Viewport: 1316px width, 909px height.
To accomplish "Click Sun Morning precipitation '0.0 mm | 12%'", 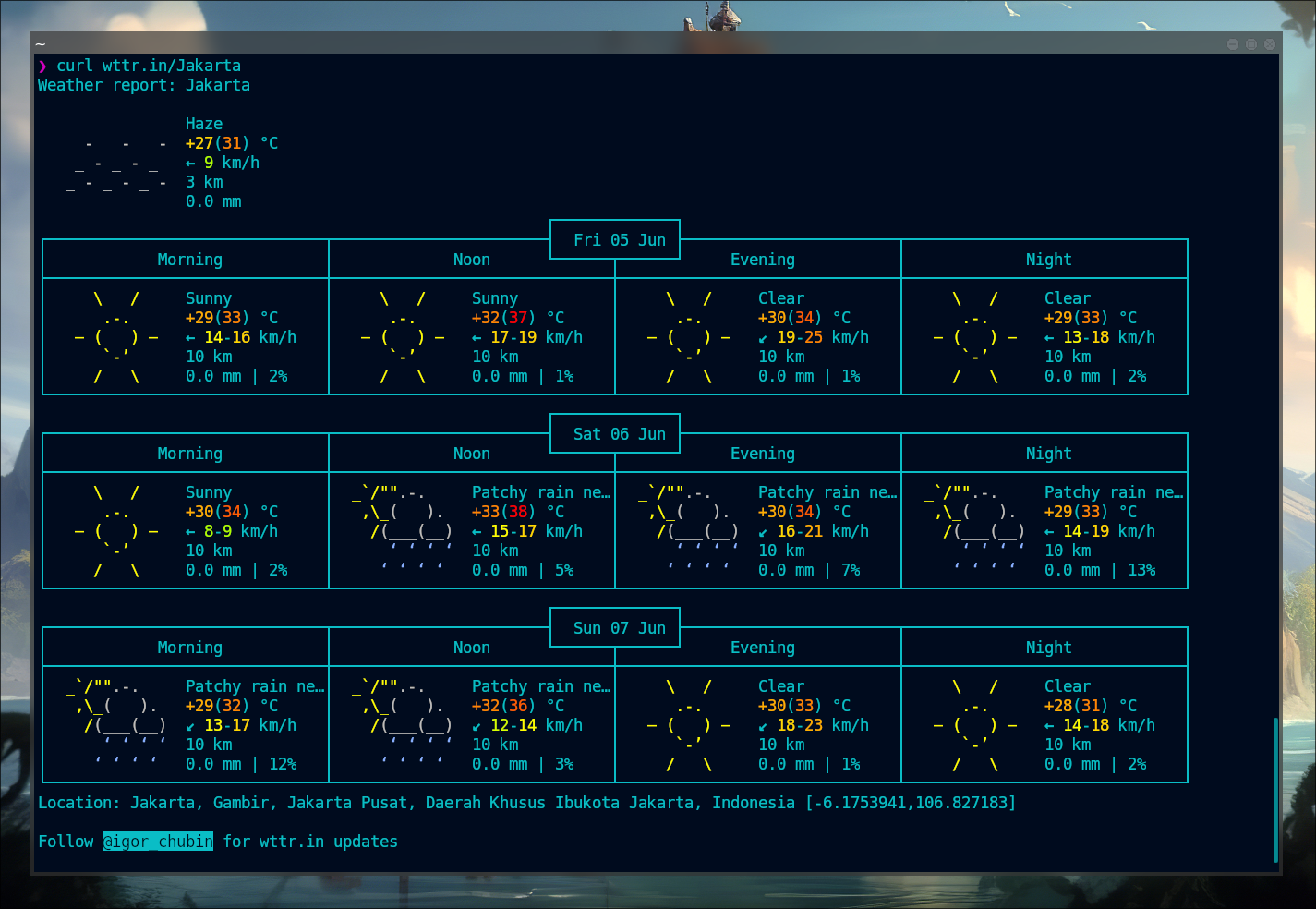I will (241, 764).
